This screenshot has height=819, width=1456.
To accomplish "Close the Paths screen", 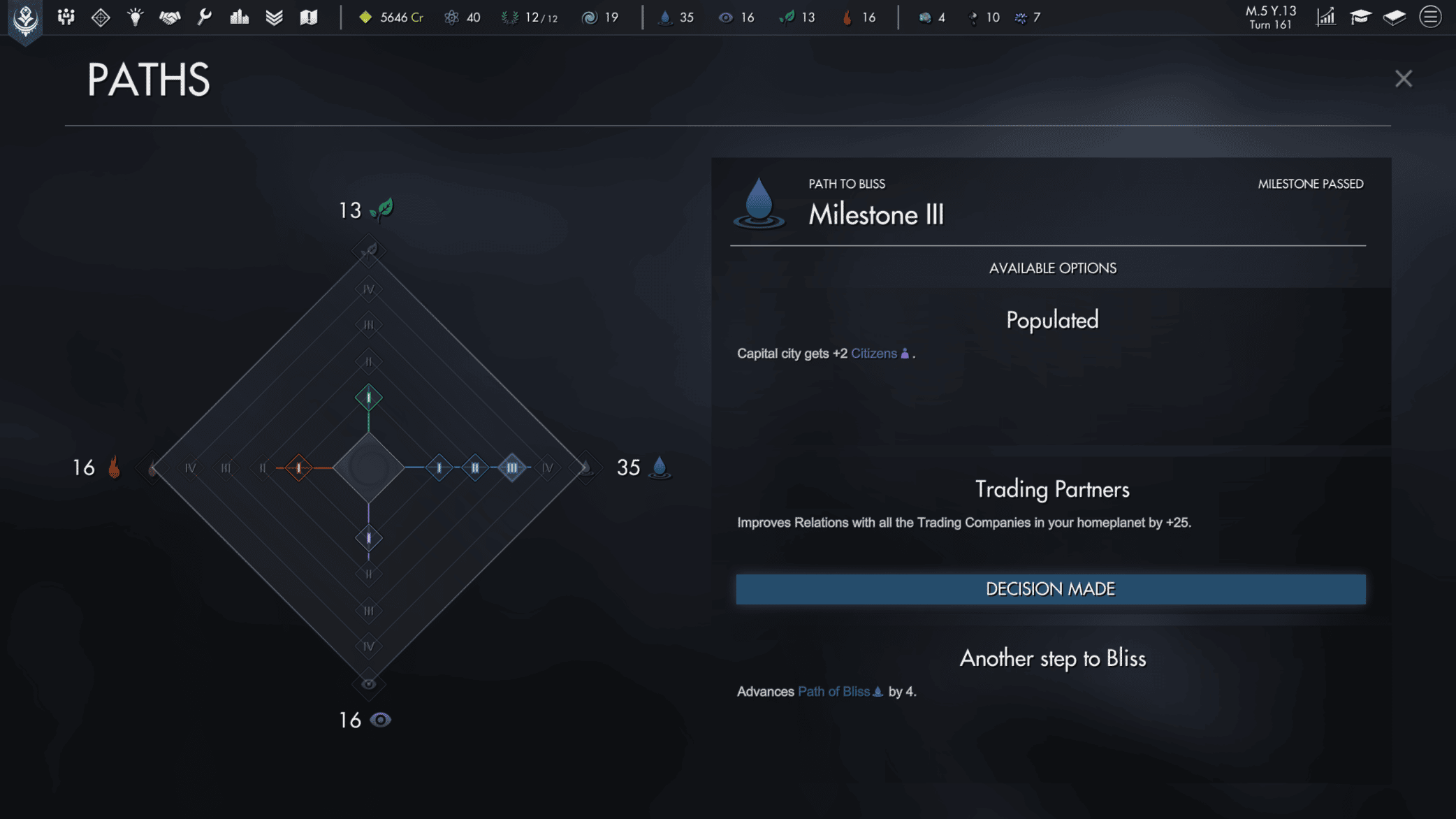I will (1403, 78).
